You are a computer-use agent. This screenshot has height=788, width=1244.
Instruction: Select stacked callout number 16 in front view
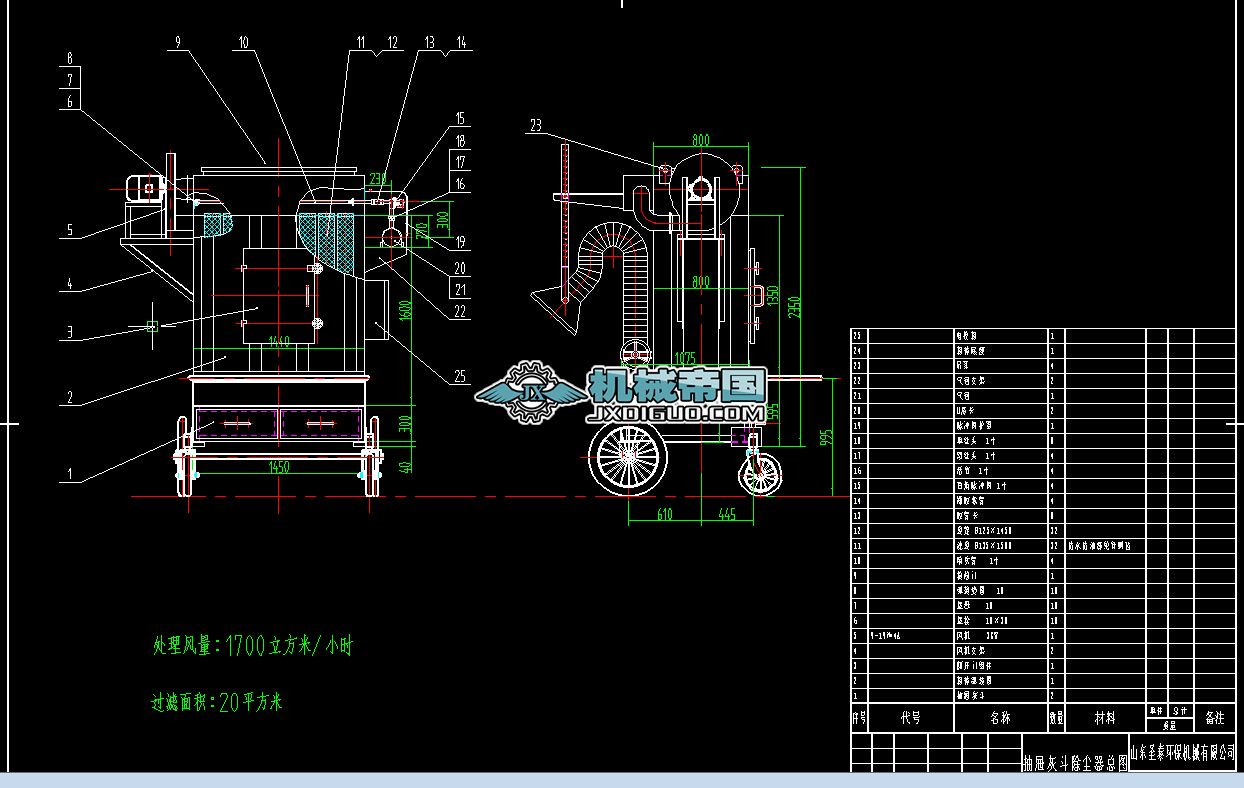coord(460,184)
